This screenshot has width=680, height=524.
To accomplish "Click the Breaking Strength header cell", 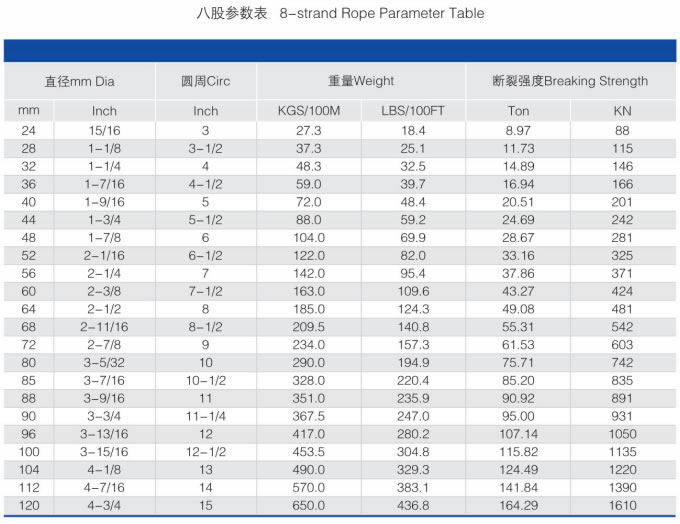I will [570, 81].
